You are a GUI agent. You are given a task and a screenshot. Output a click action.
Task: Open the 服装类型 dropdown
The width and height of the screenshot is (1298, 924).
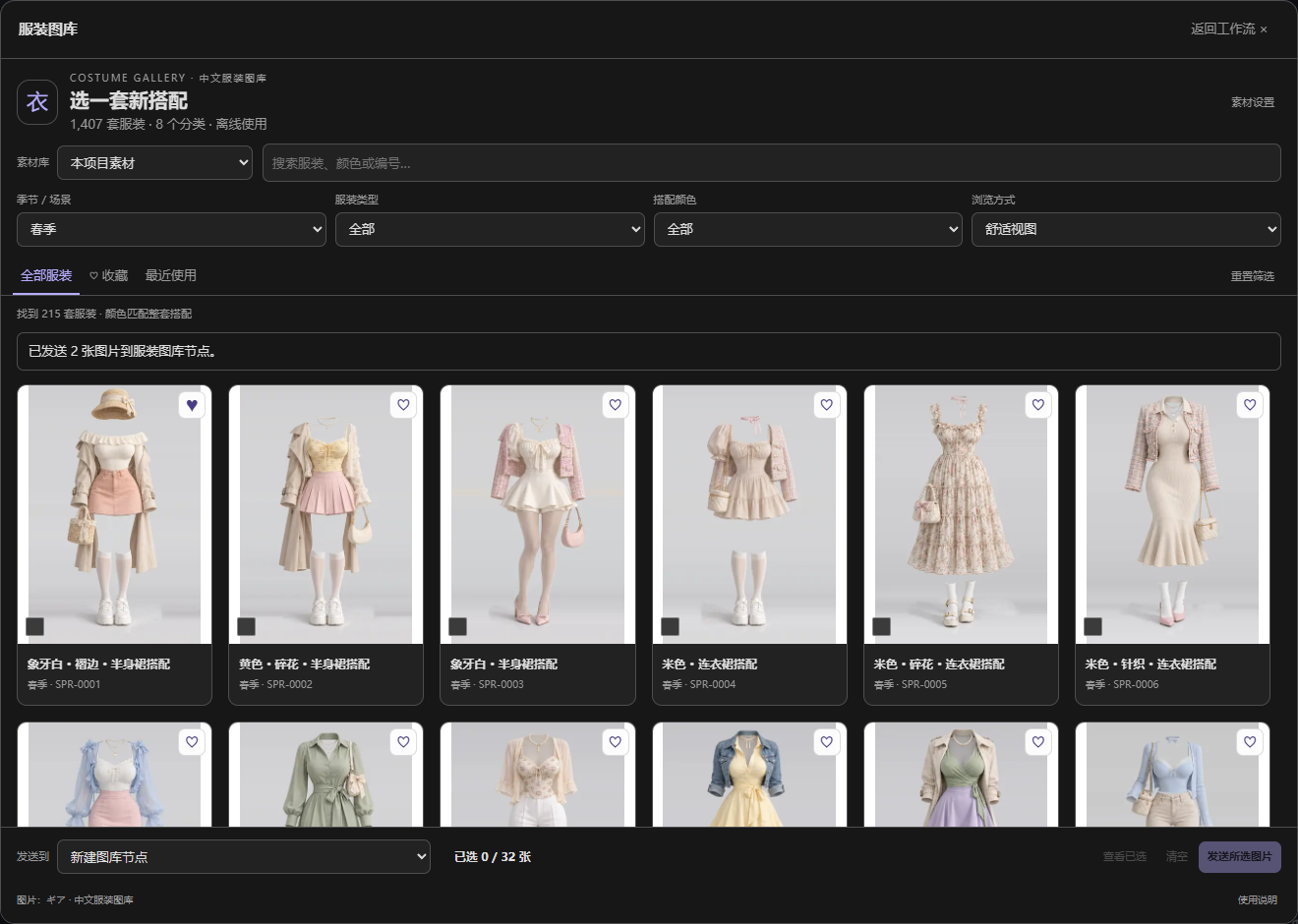pyautogui.click(x=490, y=229)
